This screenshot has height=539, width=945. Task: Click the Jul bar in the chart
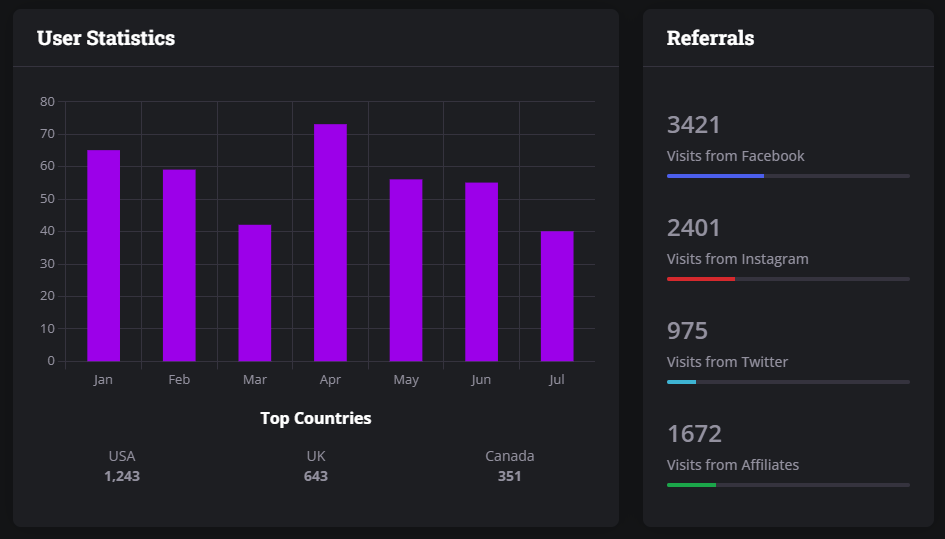[x=557, y=296]
